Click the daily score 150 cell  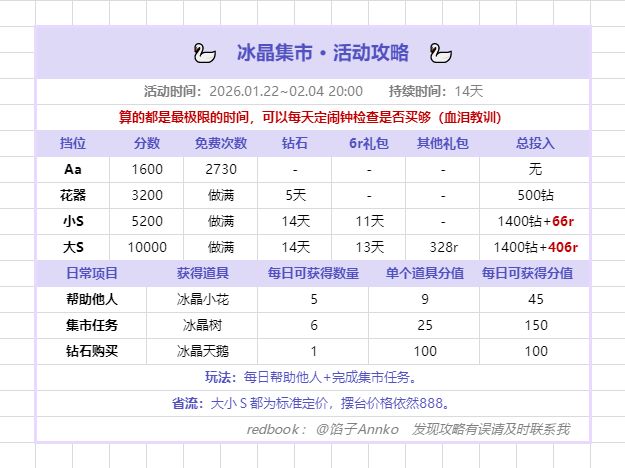pos(536,325)
